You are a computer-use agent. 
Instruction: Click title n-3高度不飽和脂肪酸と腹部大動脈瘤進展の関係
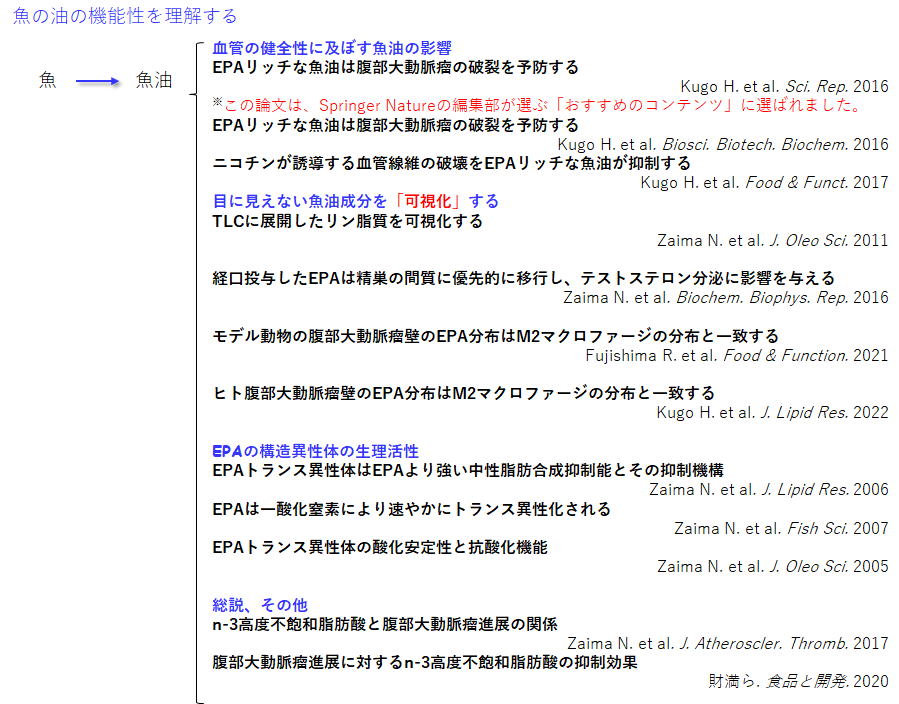385,624
